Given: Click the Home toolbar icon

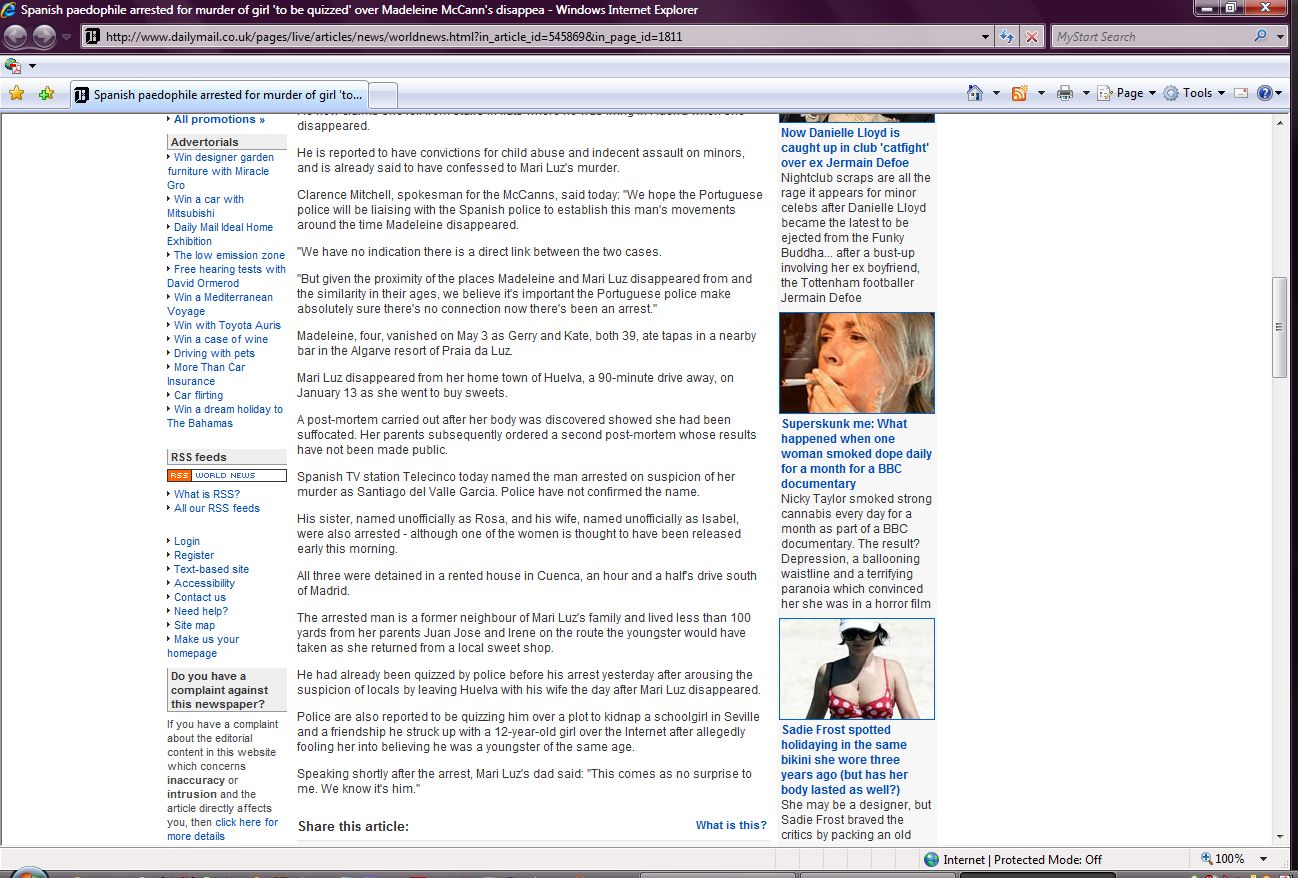Looking at the screenshot, I should pyautogui.click(x=975, y=93).
